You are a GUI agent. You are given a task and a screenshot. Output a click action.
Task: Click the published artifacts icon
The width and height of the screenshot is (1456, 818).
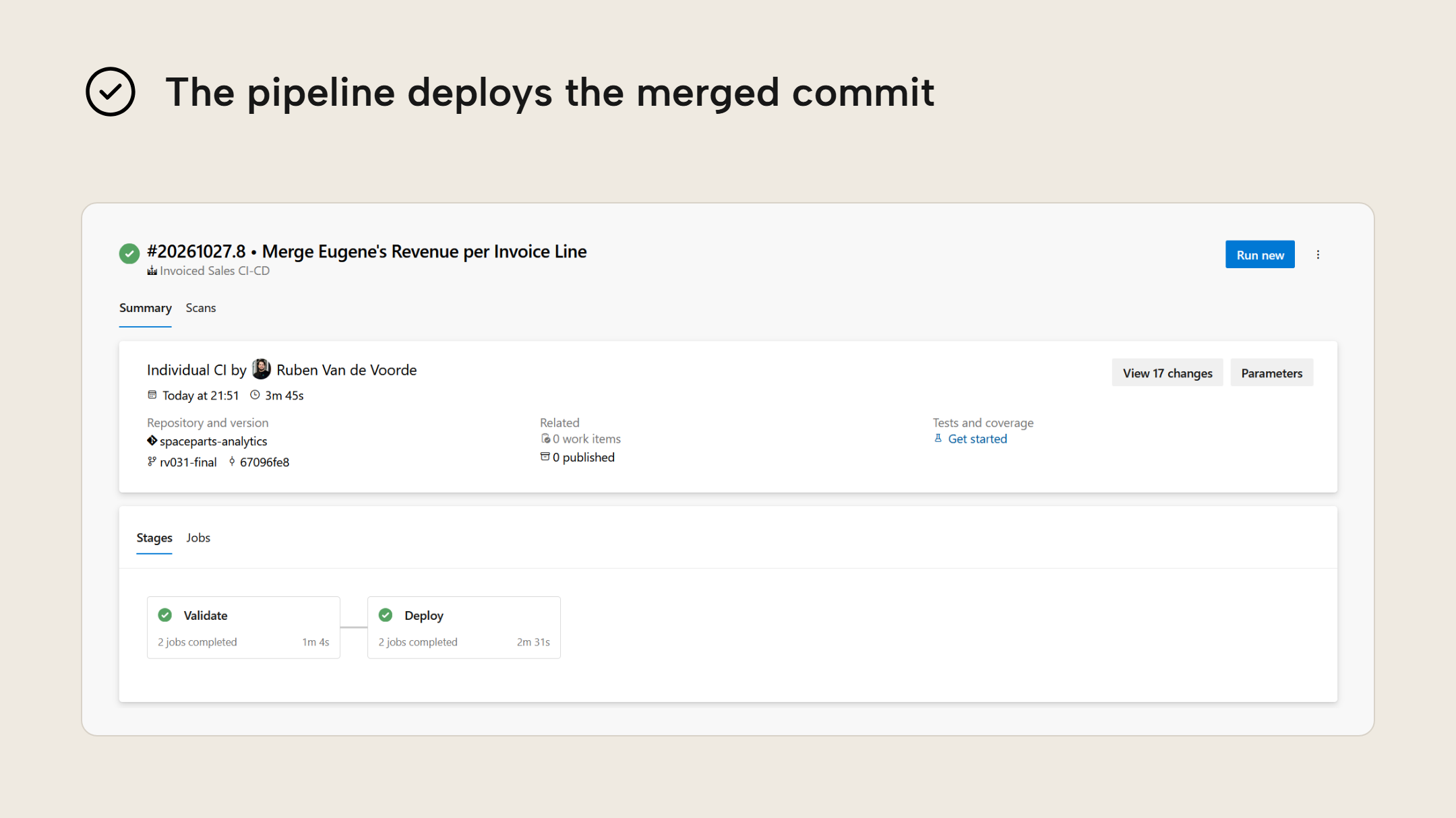545,457
